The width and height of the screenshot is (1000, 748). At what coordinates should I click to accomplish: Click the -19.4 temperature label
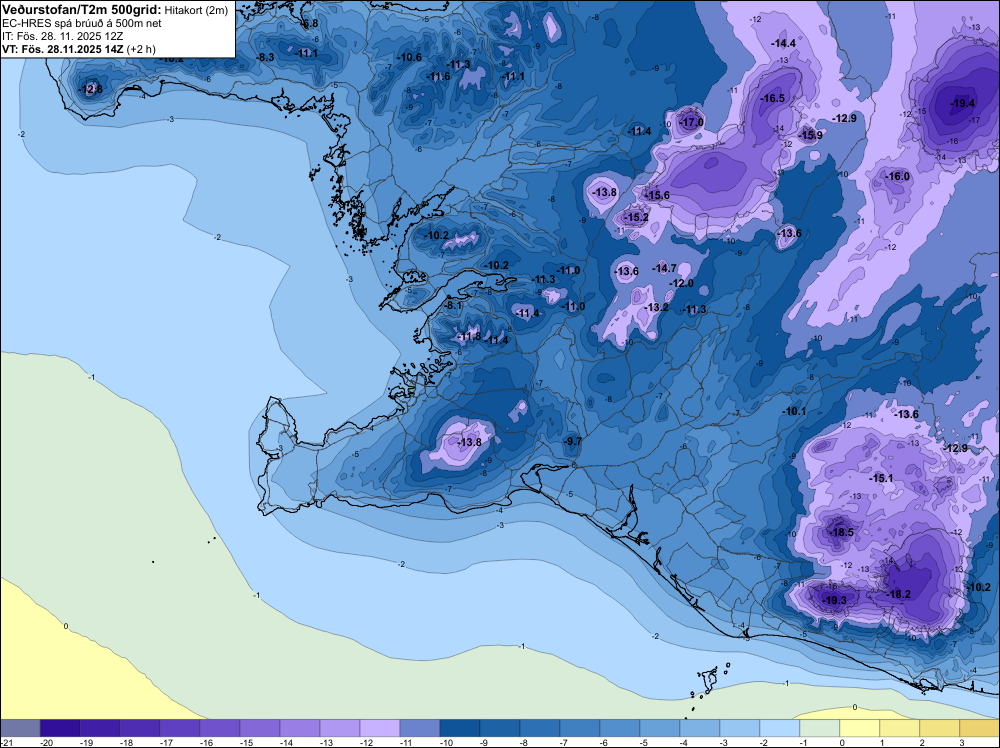pyautogui.click(x=962, y=103)
